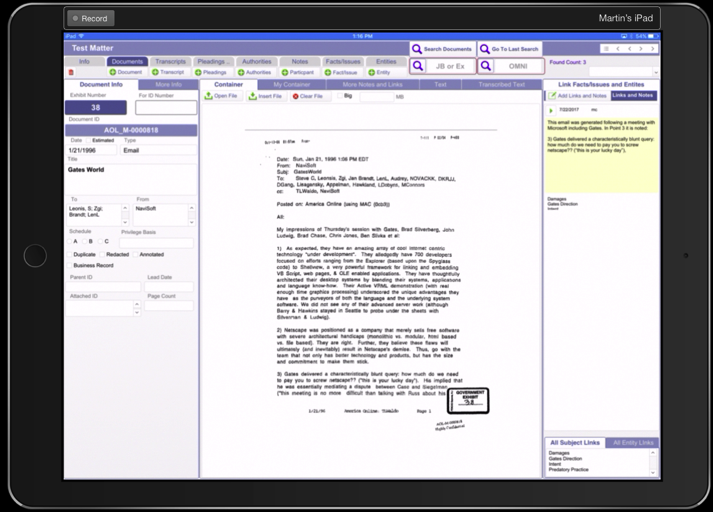Image resolution: width=713 pixels, height=512 pixels.
Task: Click the red trash delete icon
Action: [70, 73]
